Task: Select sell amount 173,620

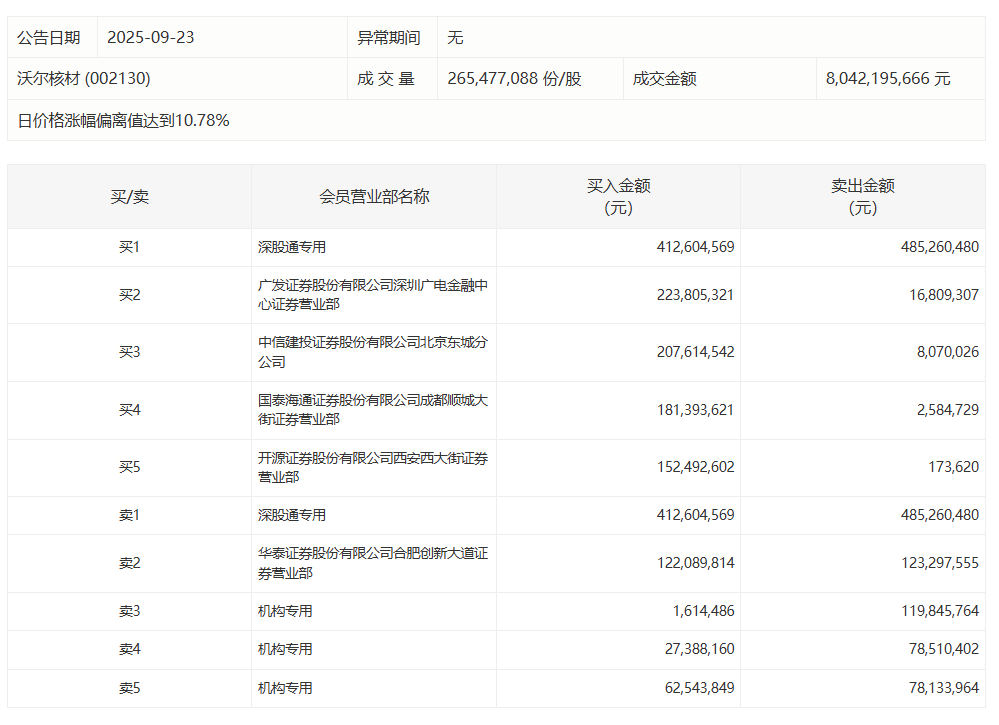Action: 953,467
